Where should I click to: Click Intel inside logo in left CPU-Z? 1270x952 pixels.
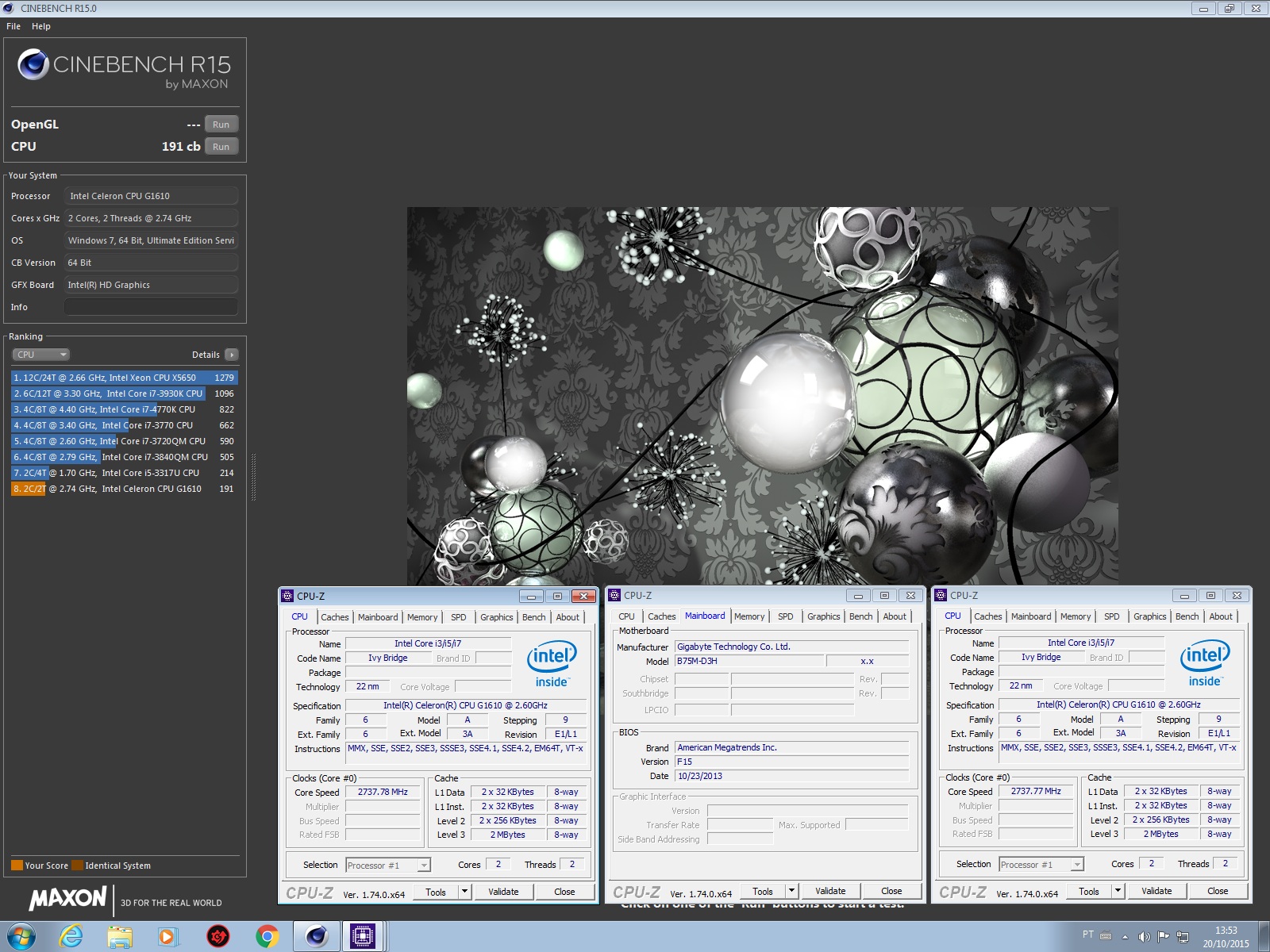552,665
